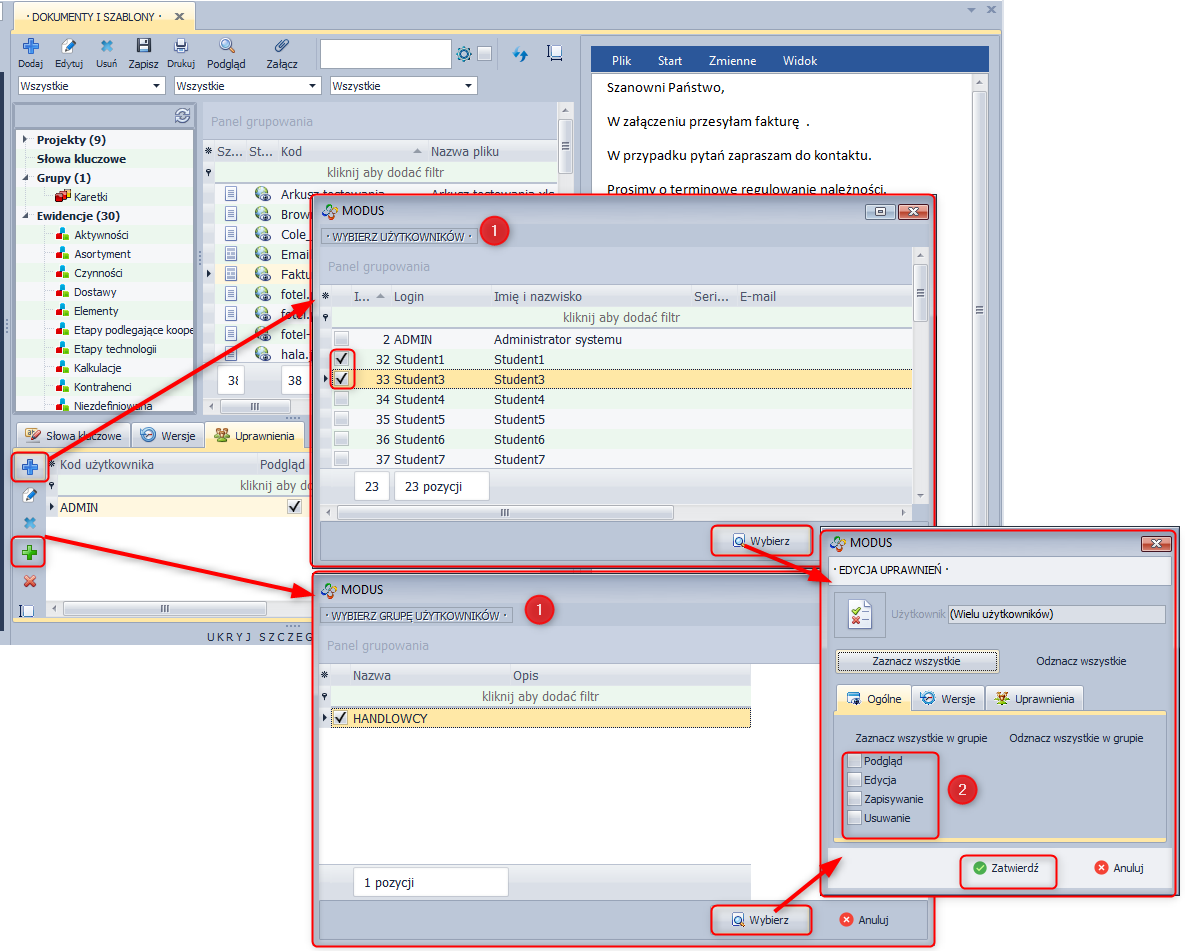Click the Zaznacz wszystkie button
1185x951 pixels.
coord(916,661)
